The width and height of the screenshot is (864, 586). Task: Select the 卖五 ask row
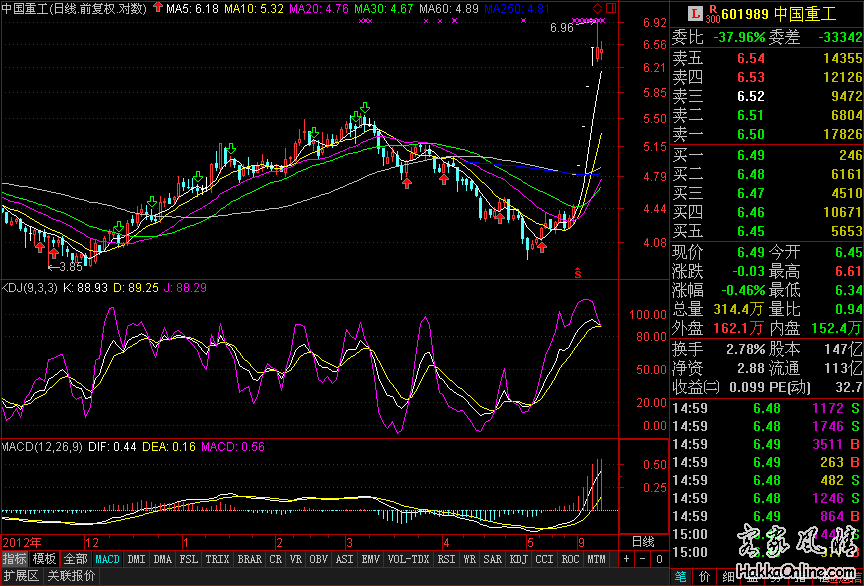click(x=767, y=58)
